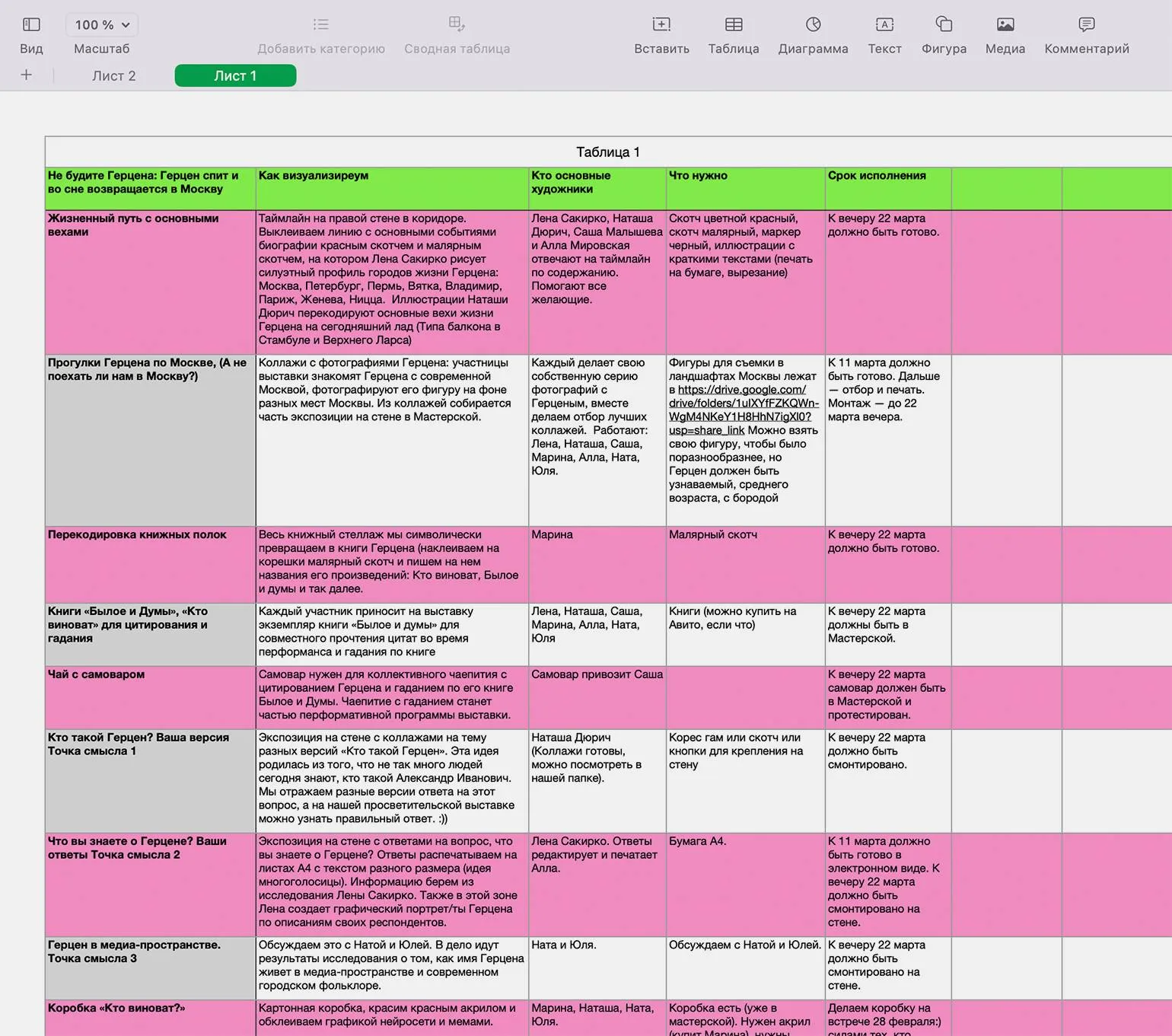
Task: Click the Table (Таблица) toolbar icon
Action: (733, 25)
